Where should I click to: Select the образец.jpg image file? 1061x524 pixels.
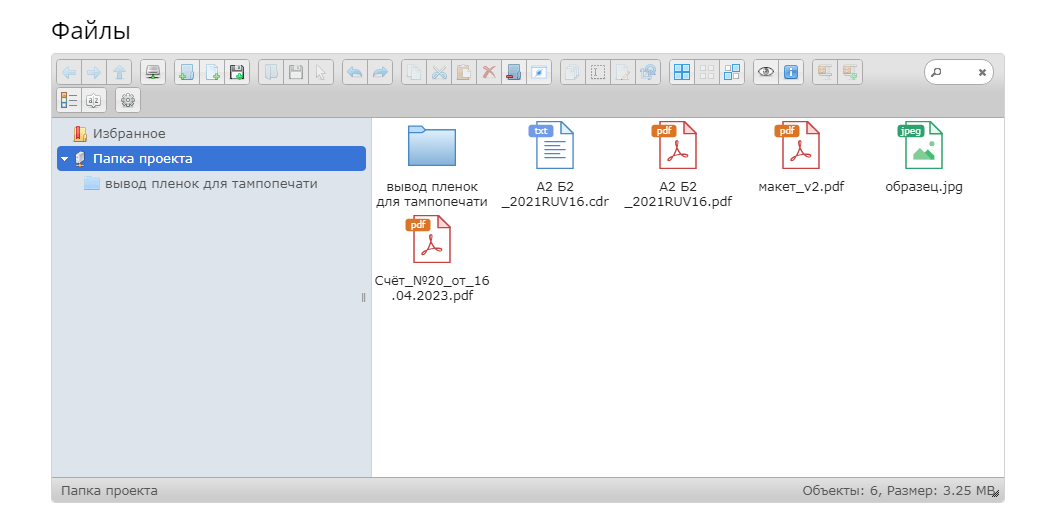[924, 158]
